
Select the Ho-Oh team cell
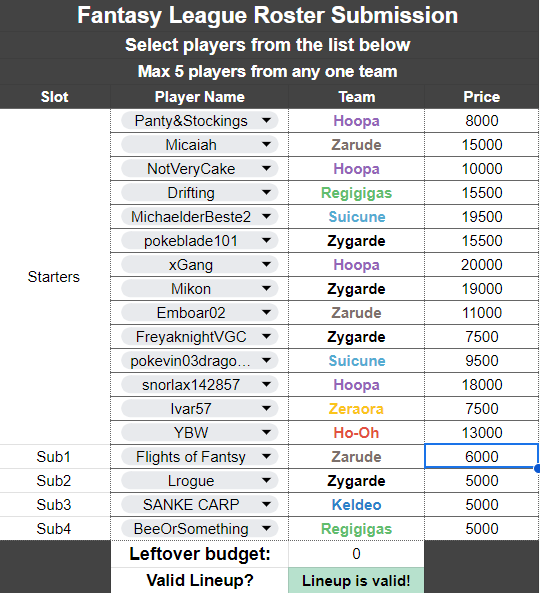[356, 433]
